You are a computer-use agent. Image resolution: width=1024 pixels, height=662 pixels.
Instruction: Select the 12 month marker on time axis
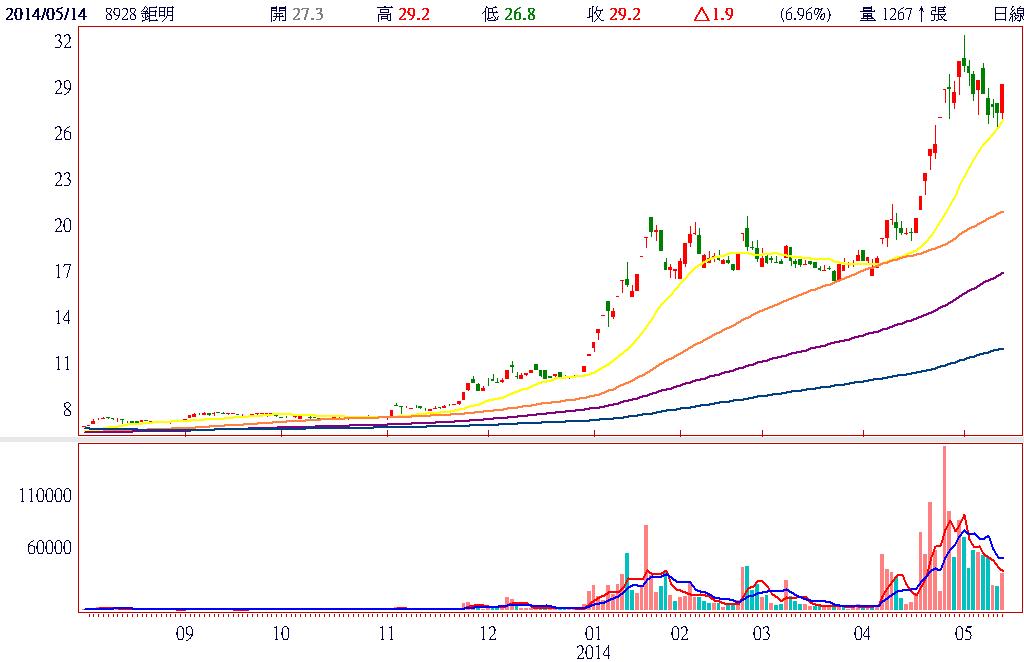tap(488, 633)
